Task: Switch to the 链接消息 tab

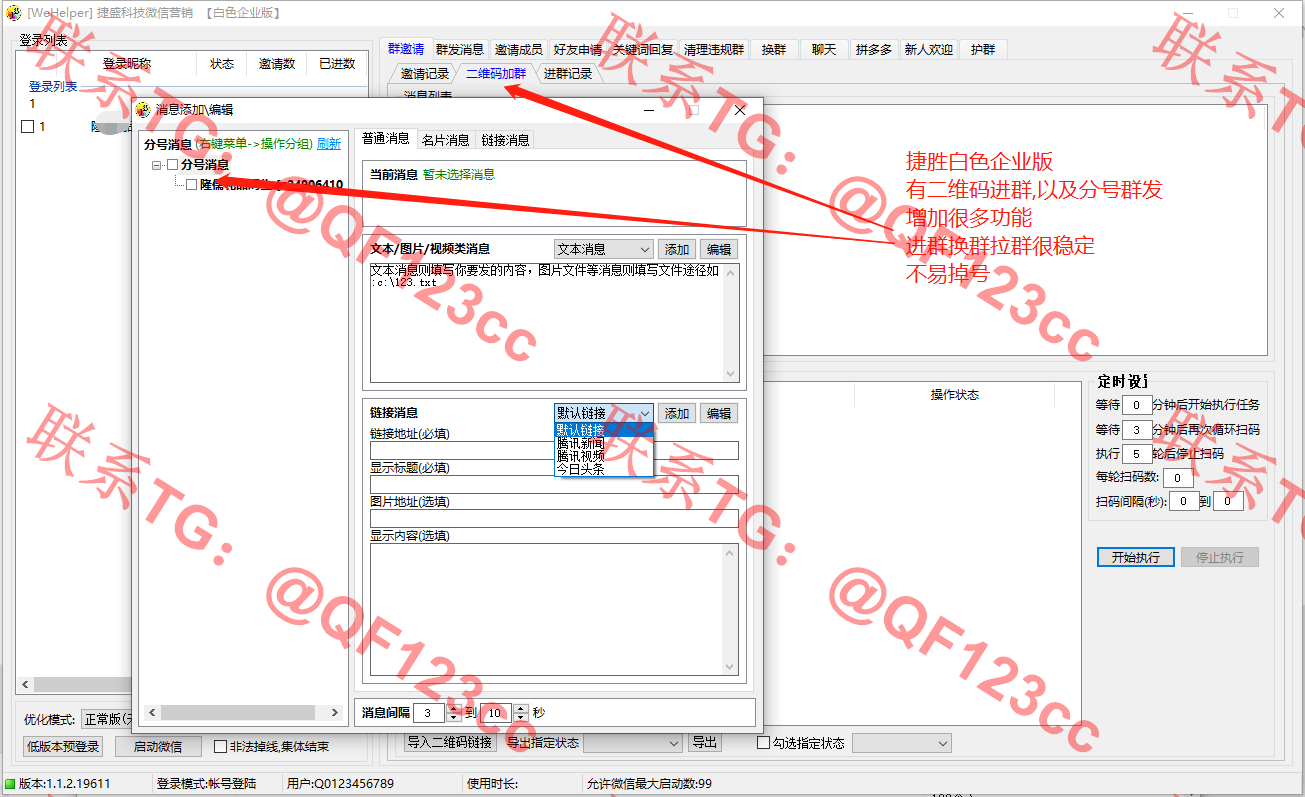Action: coord(505,140)
